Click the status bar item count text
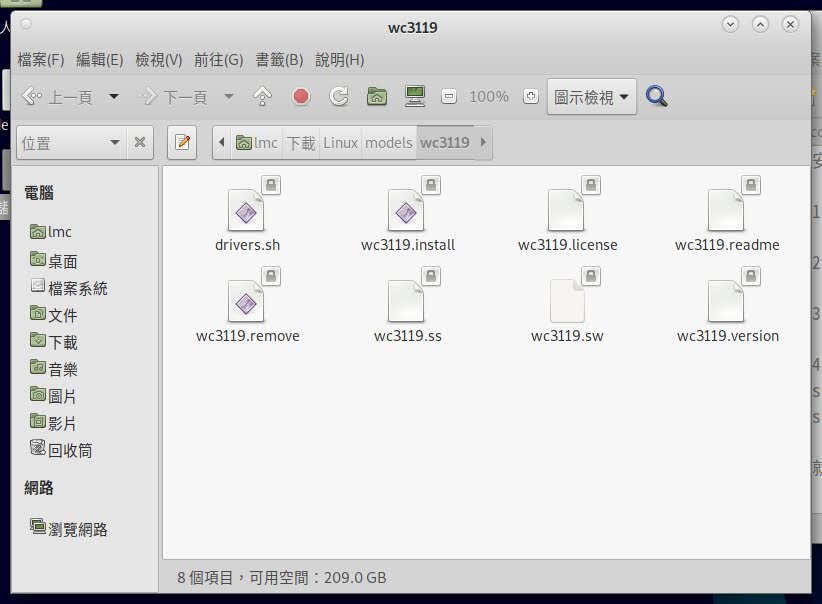Viewport: 822px width, 604px height. tap(282, 577)
